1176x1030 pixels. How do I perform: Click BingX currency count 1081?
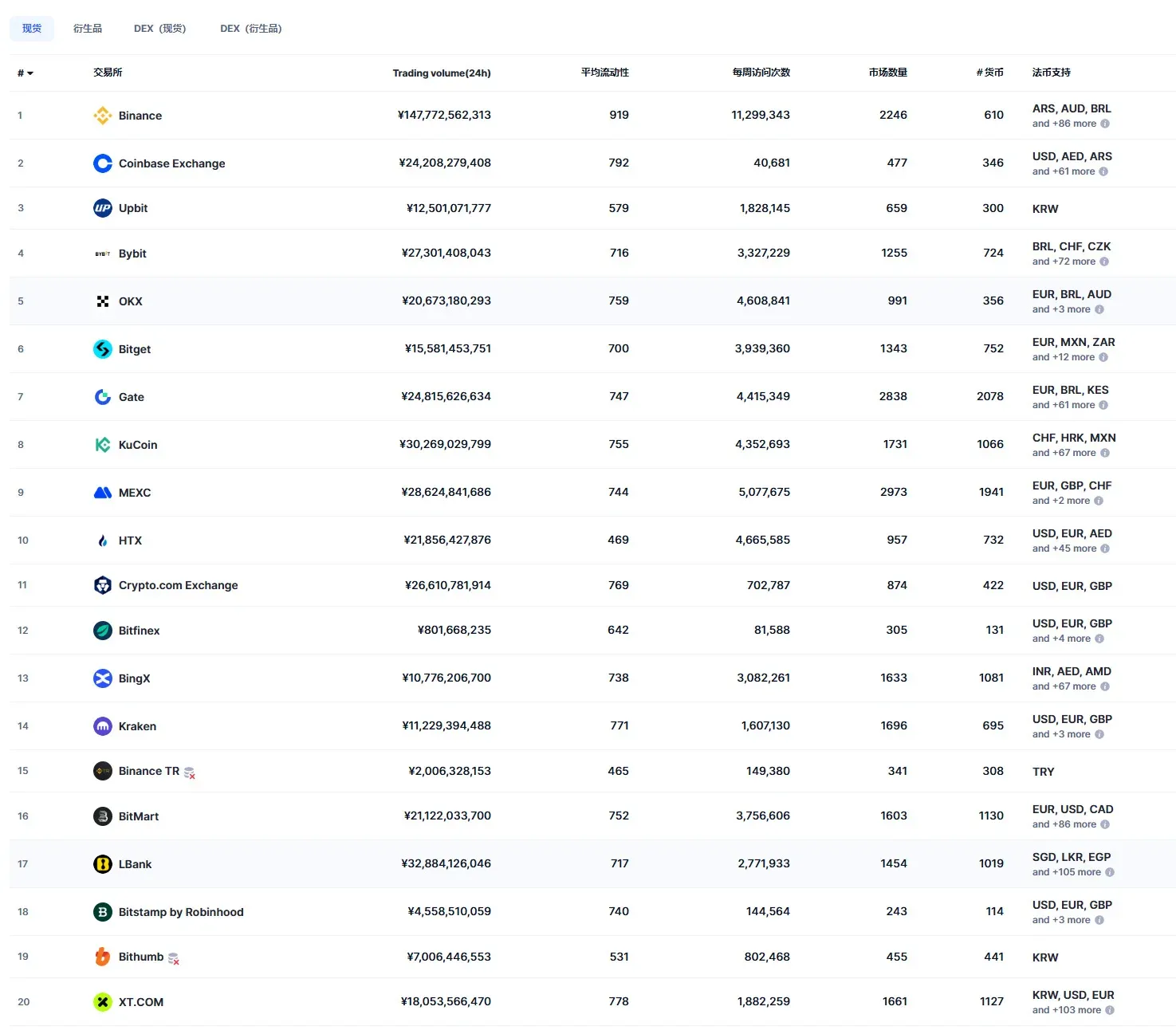(x=991, y=678)
